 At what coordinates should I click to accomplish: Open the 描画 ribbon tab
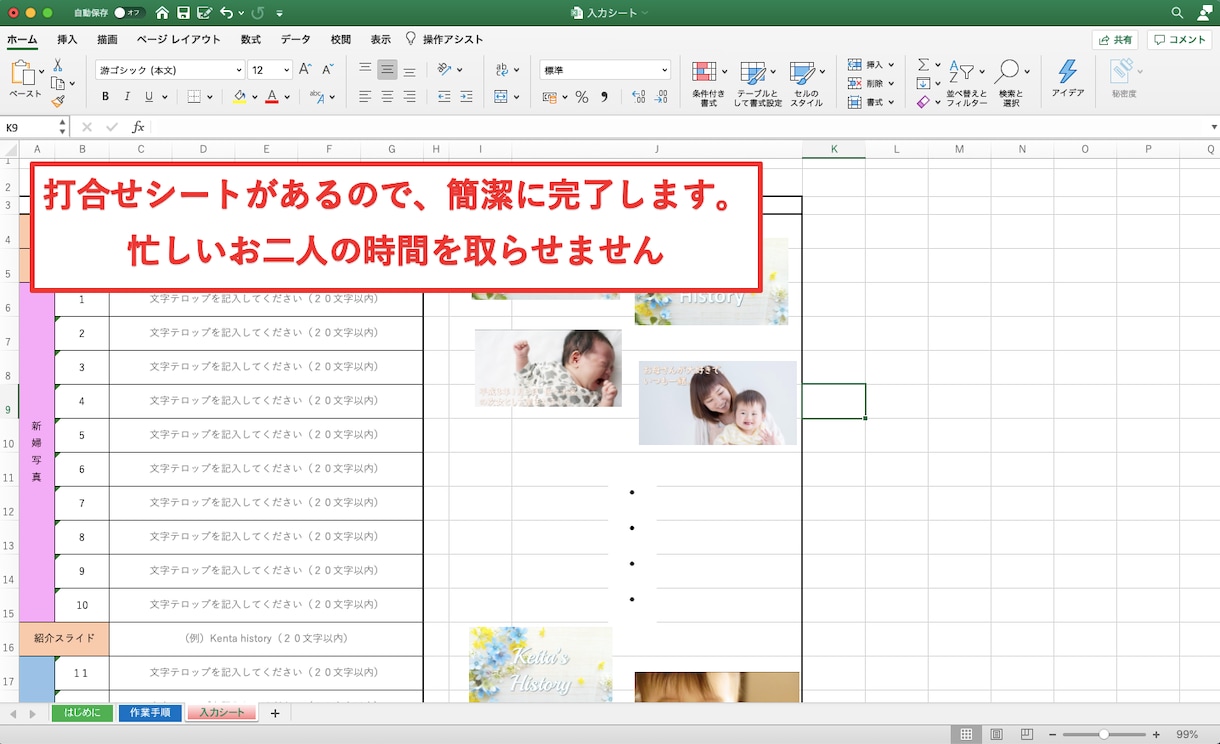[x=107, y=40]
